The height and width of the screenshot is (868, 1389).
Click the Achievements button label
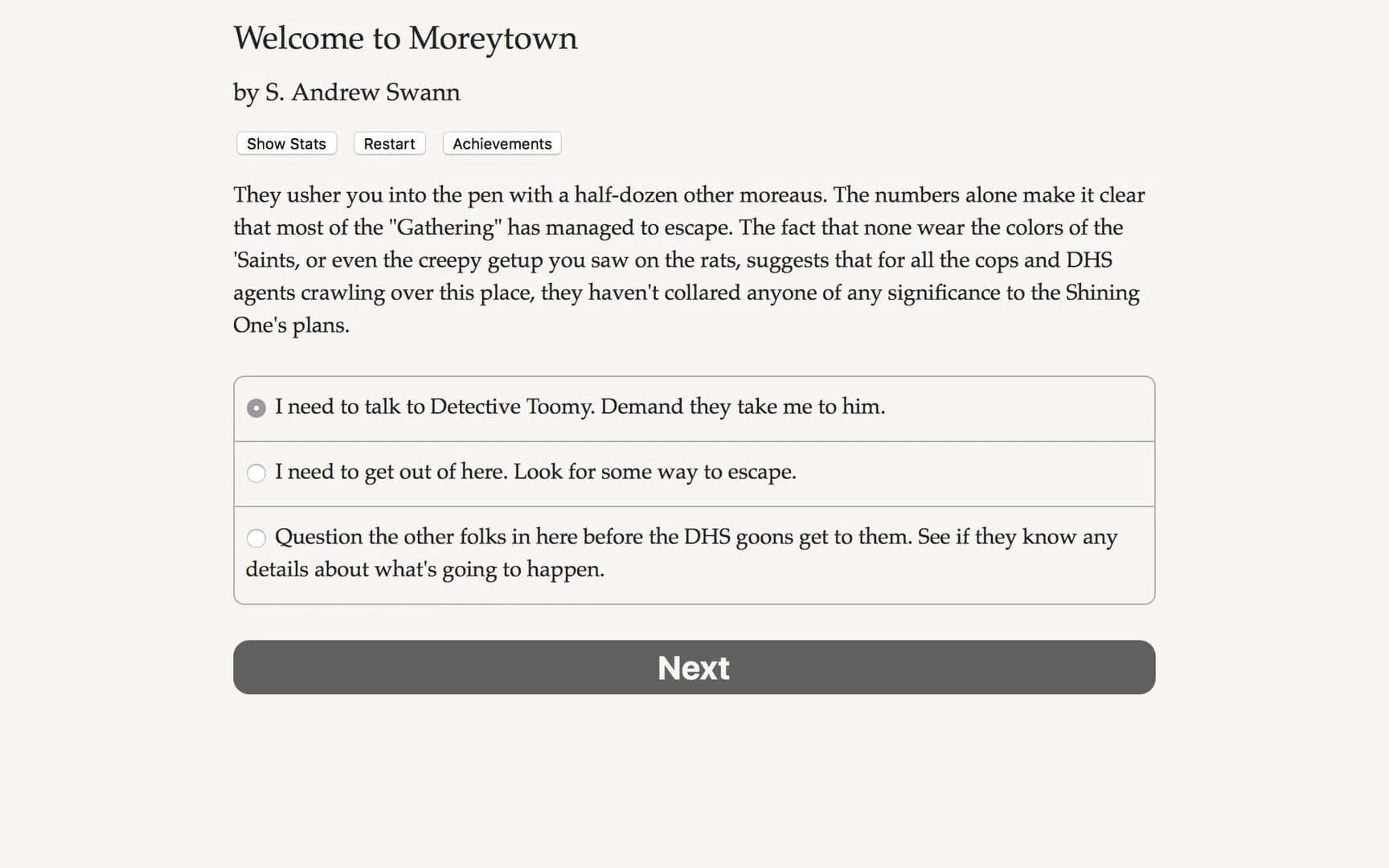click(501, 143)
